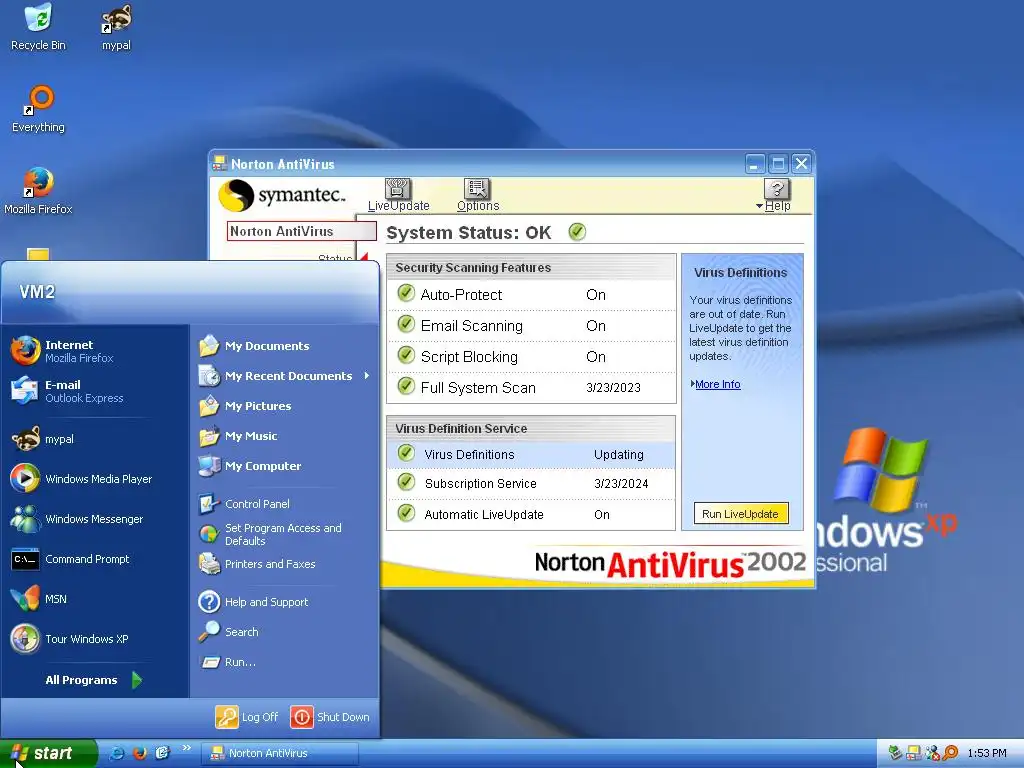Select Automatic LiveUpdate checkmark icon

click(x=406, y=513)
